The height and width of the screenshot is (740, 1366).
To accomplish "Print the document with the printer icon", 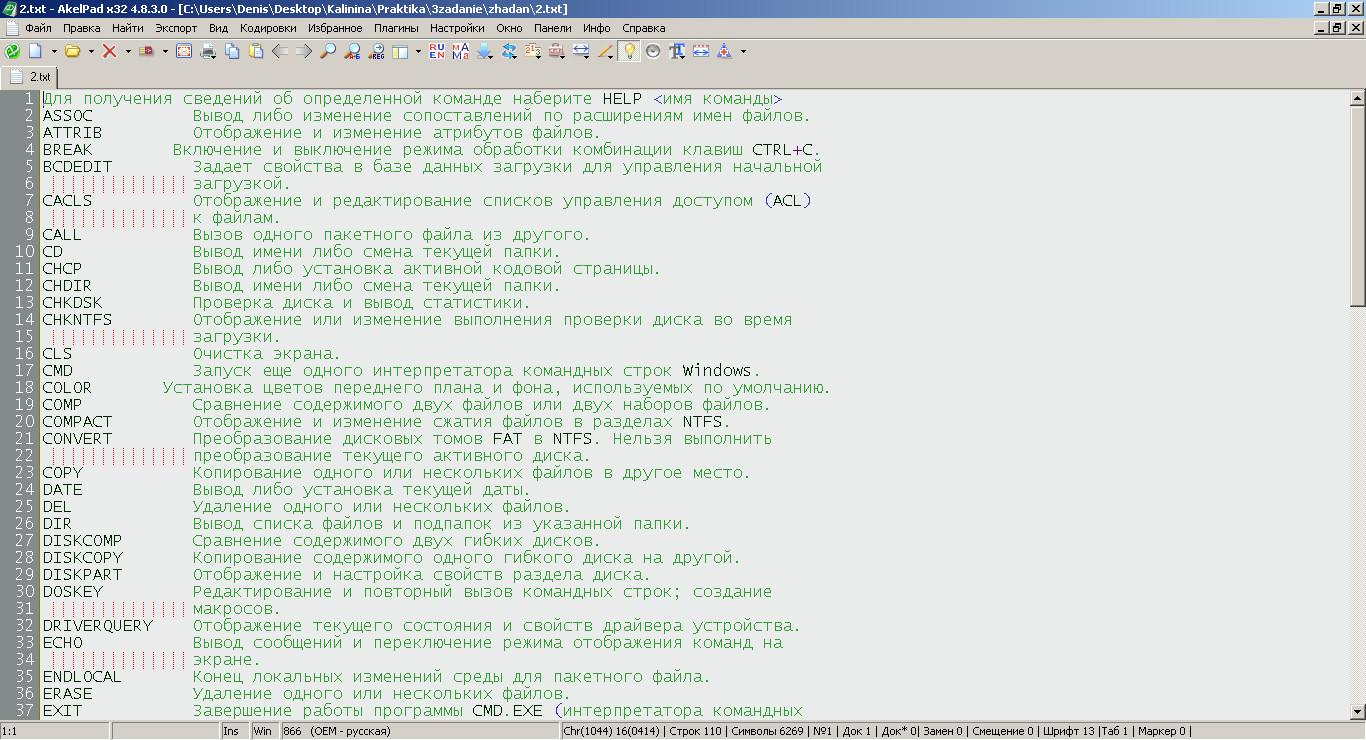I will point(208,51).
